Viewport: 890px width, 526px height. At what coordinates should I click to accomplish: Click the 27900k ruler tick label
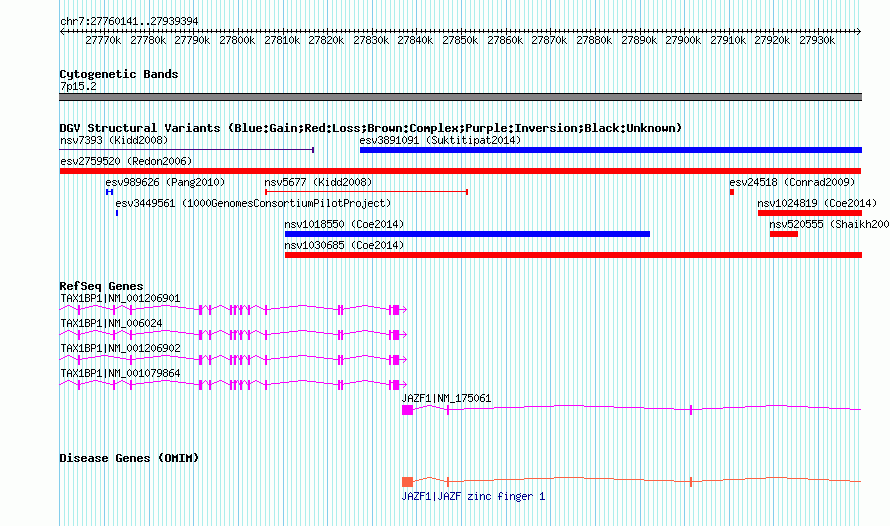(683, 41)
